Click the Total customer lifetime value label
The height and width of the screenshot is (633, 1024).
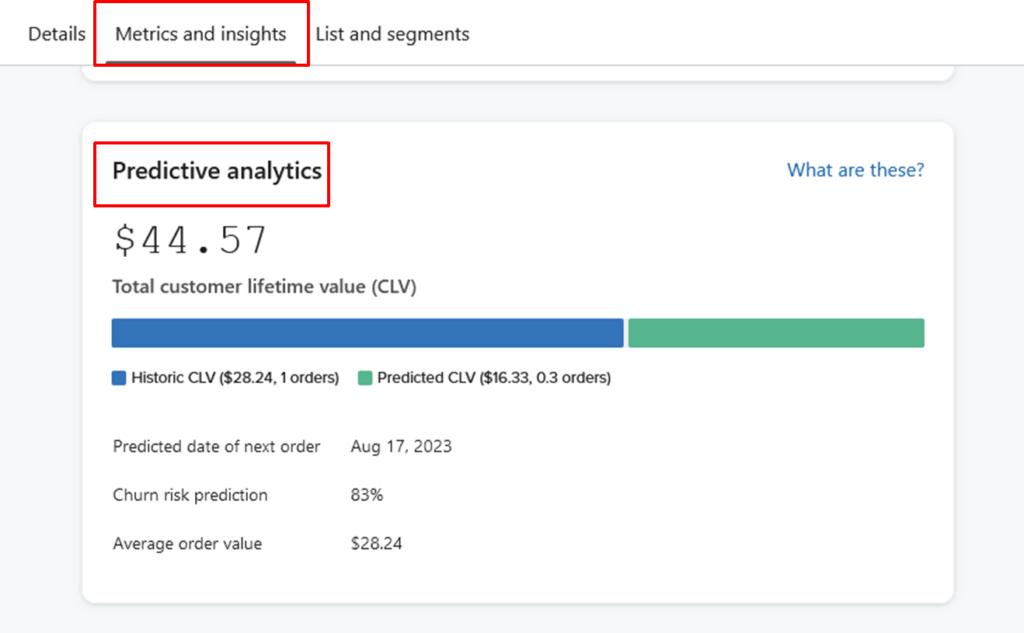click(264, 287)
